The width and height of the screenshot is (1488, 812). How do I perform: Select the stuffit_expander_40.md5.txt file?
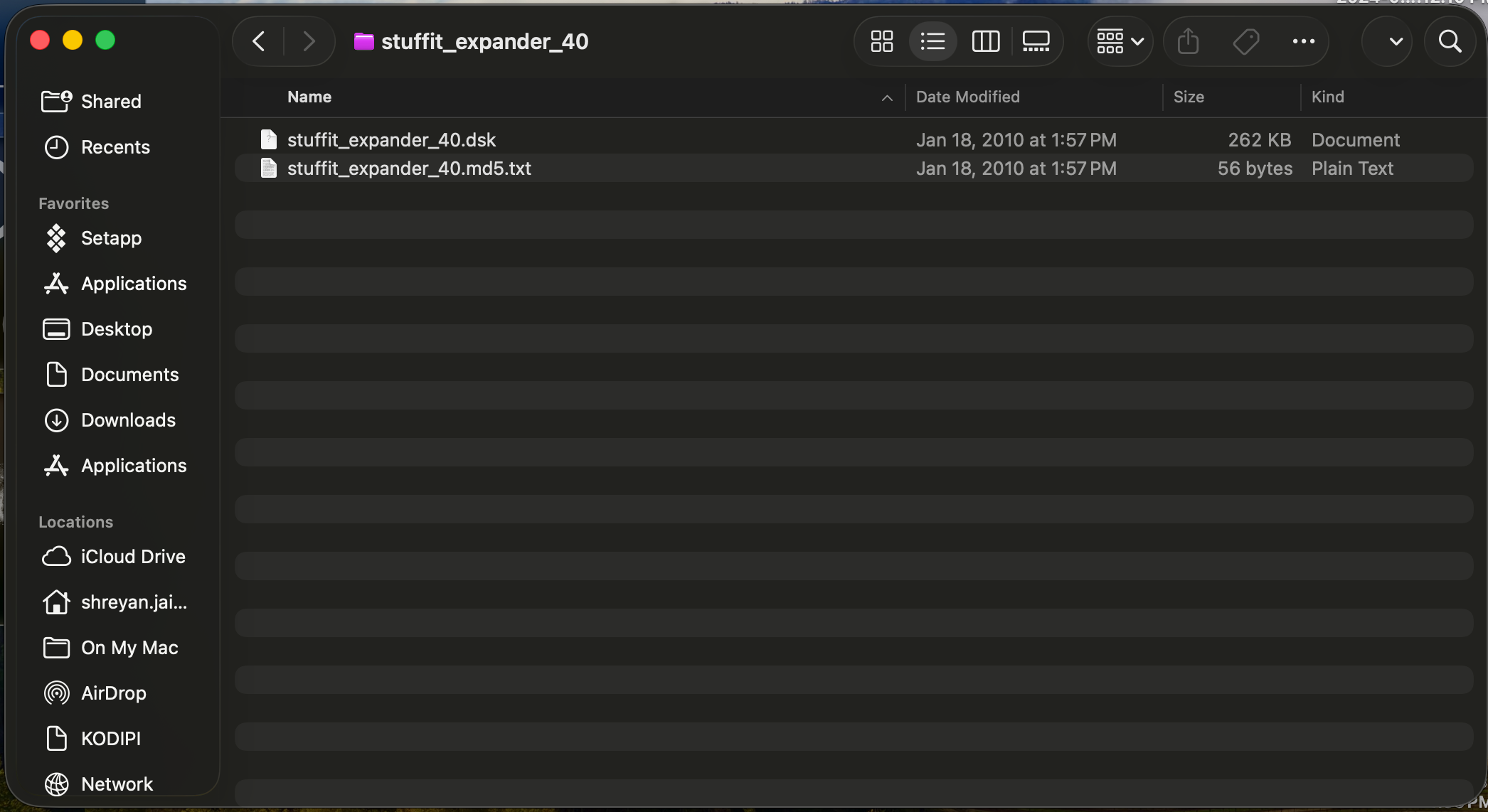coord(854,168)
